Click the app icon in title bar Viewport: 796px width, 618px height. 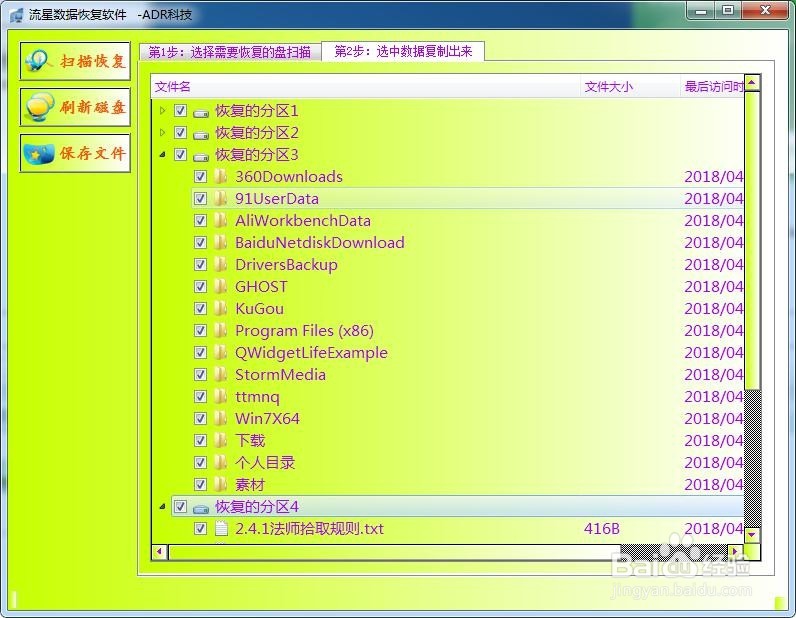tap(17, 14)
